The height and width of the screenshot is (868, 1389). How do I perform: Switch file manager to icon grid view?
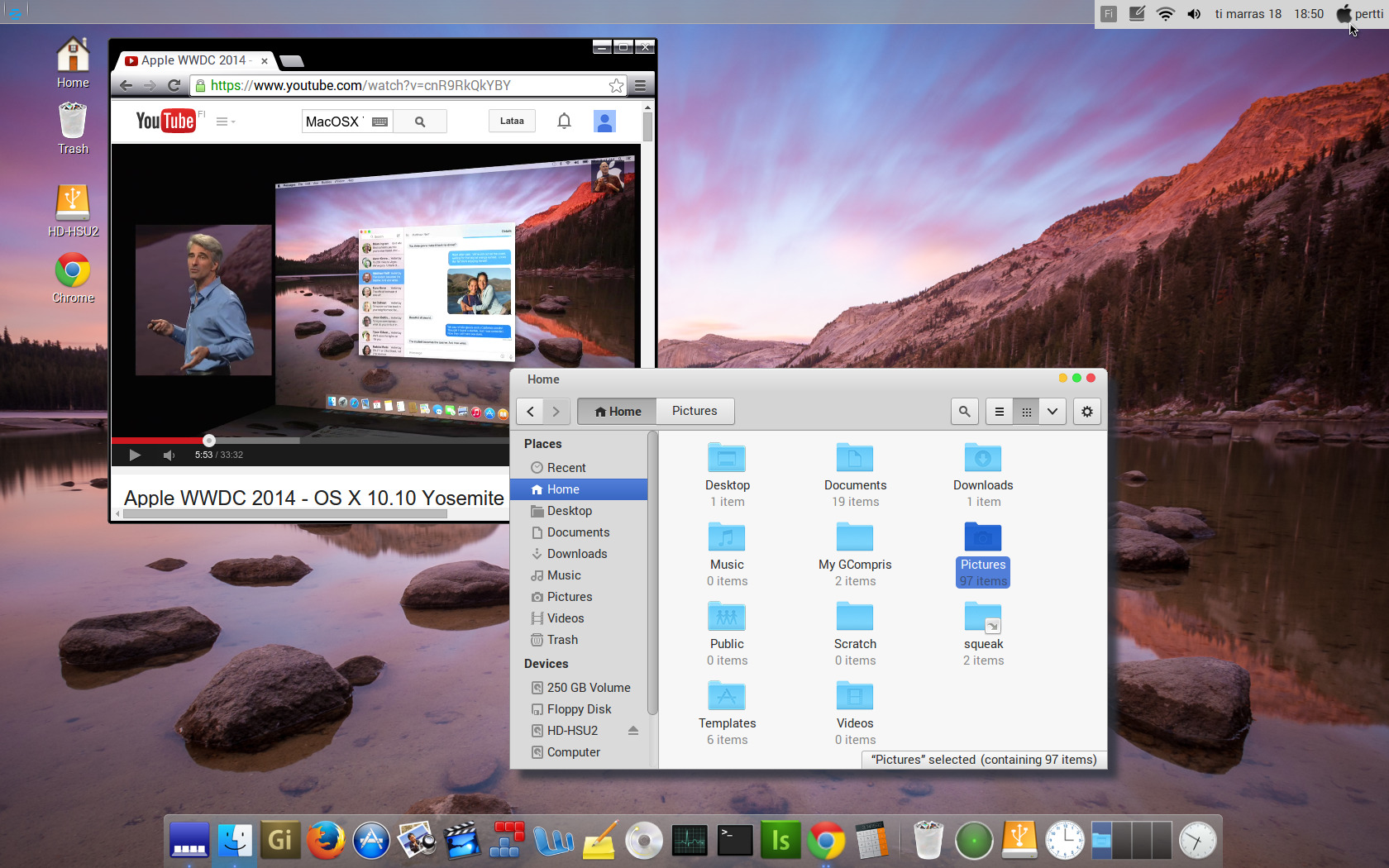1026,412
